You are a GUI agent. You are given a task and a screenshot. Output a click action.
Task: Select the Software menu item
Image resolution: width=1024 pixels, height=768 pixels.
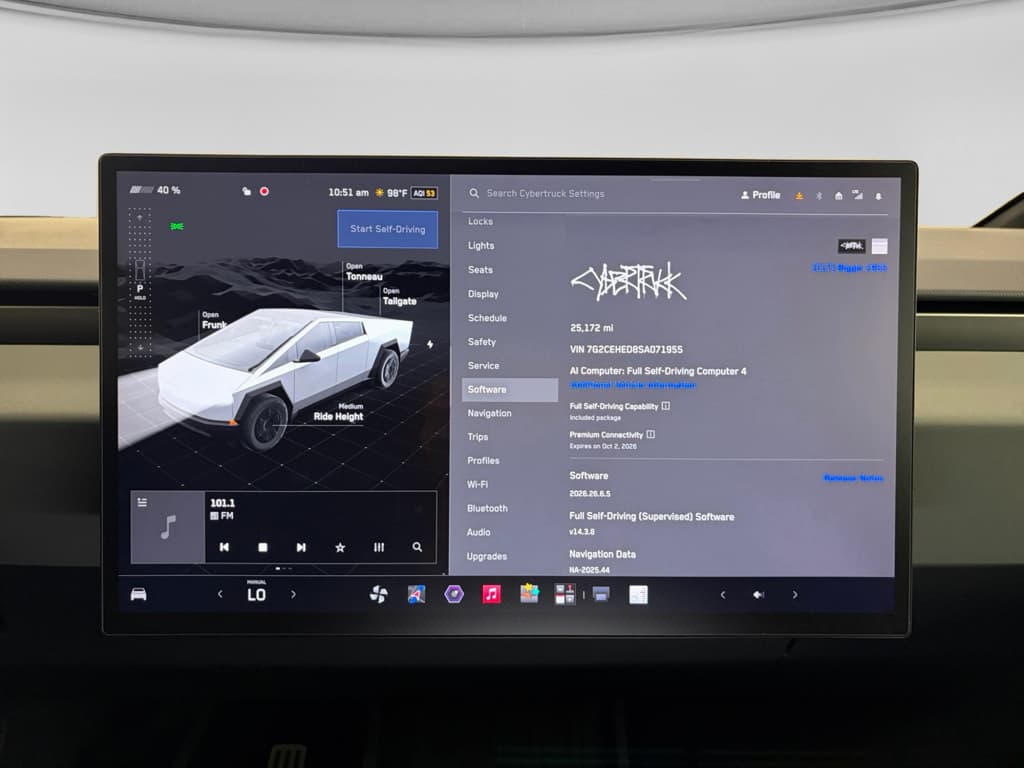click(x=510, y=390)
